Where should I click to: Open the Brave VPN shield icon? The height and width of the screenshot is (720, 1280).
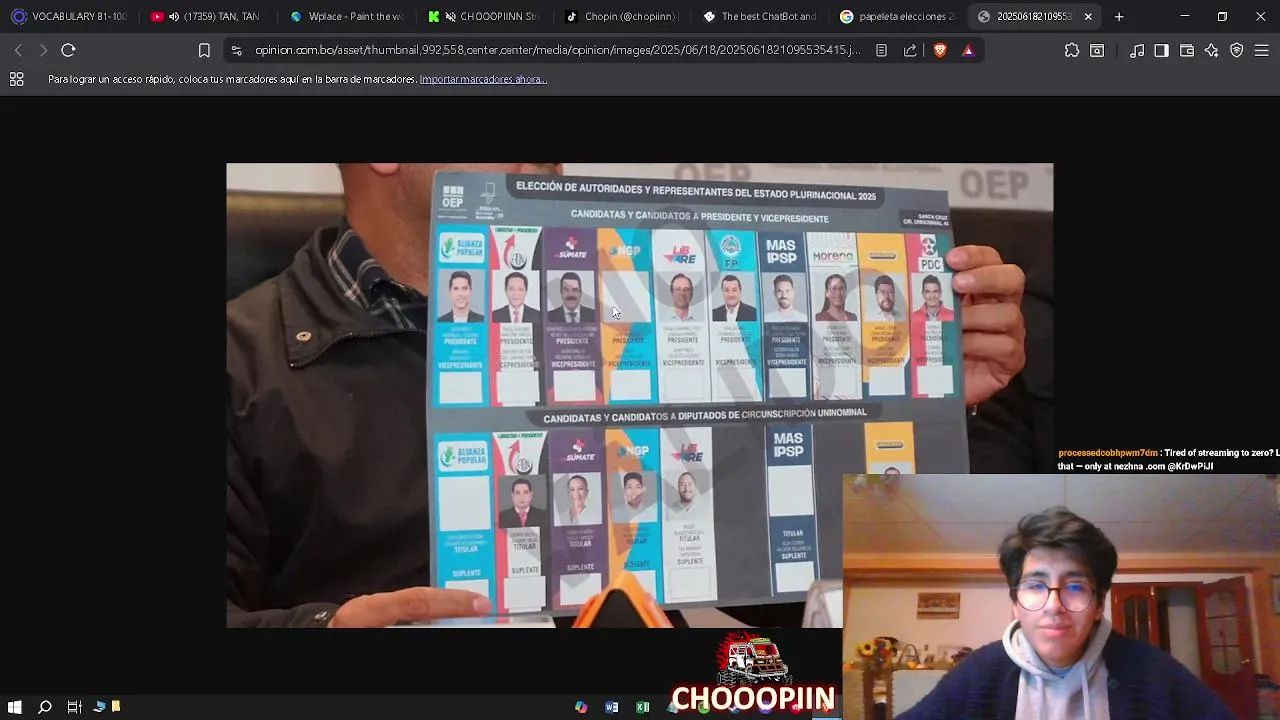[x=1237, y=50]
